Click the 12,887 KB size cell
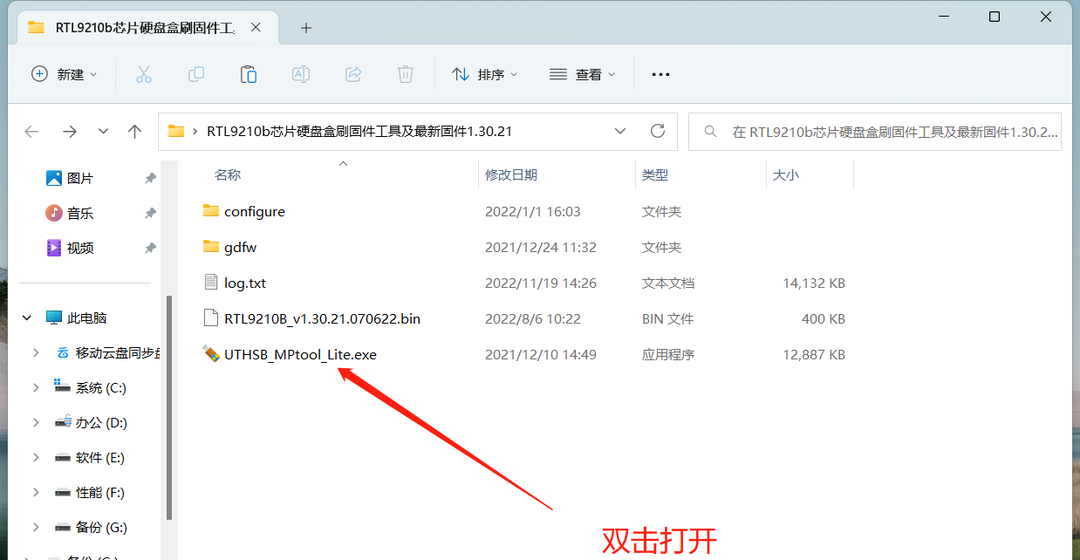1080x560 pixels. coord(813,355)
